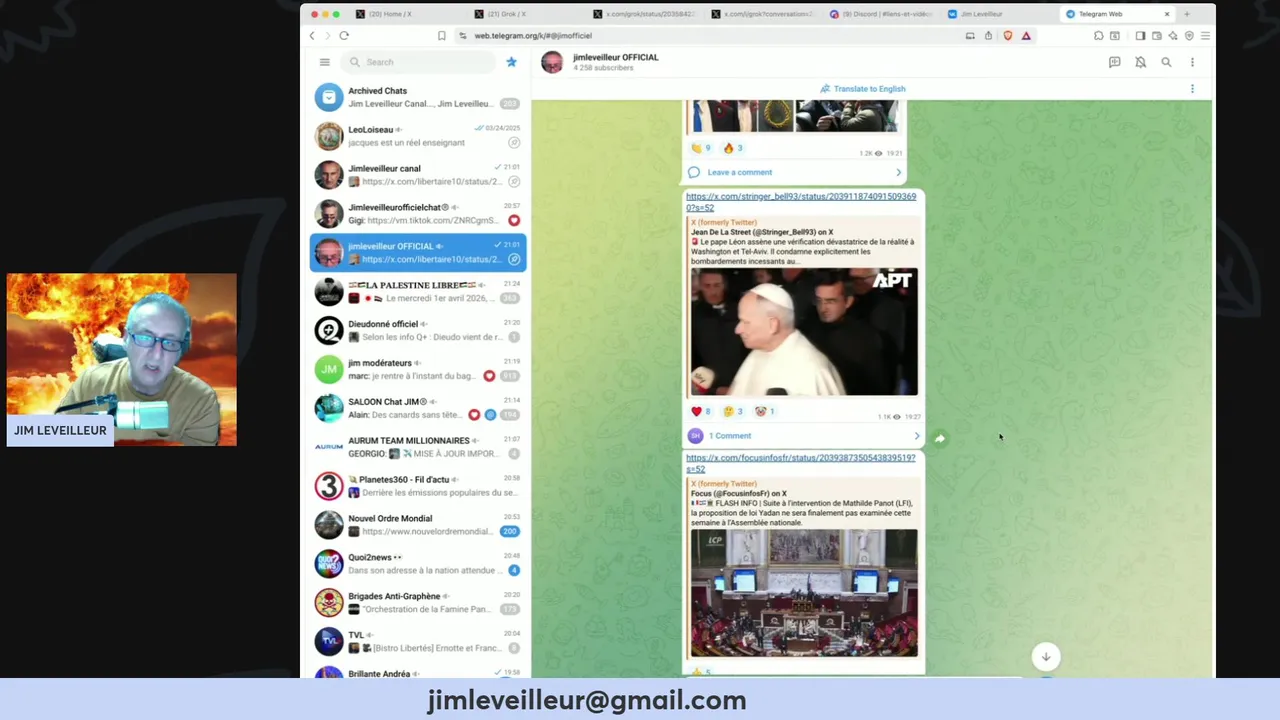Open SALOON Chat JIM group
This screenshot has height=720, width=1280.
click(x=418, y=408)
